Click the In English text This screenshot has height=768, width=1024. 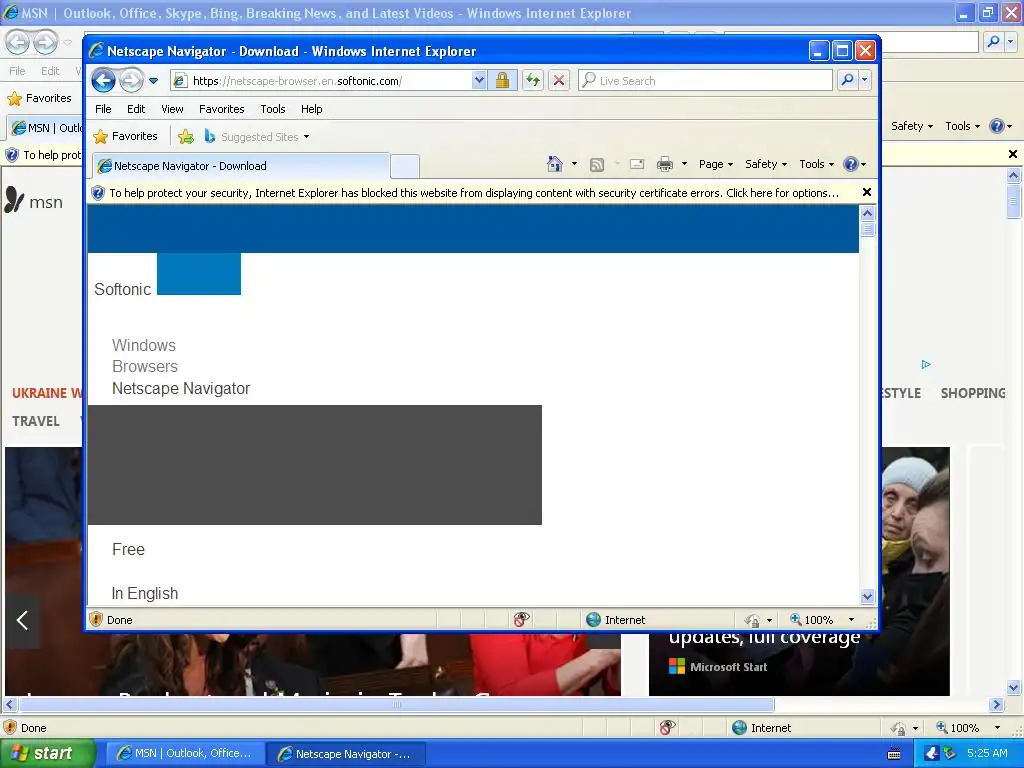tap(144, 593)
